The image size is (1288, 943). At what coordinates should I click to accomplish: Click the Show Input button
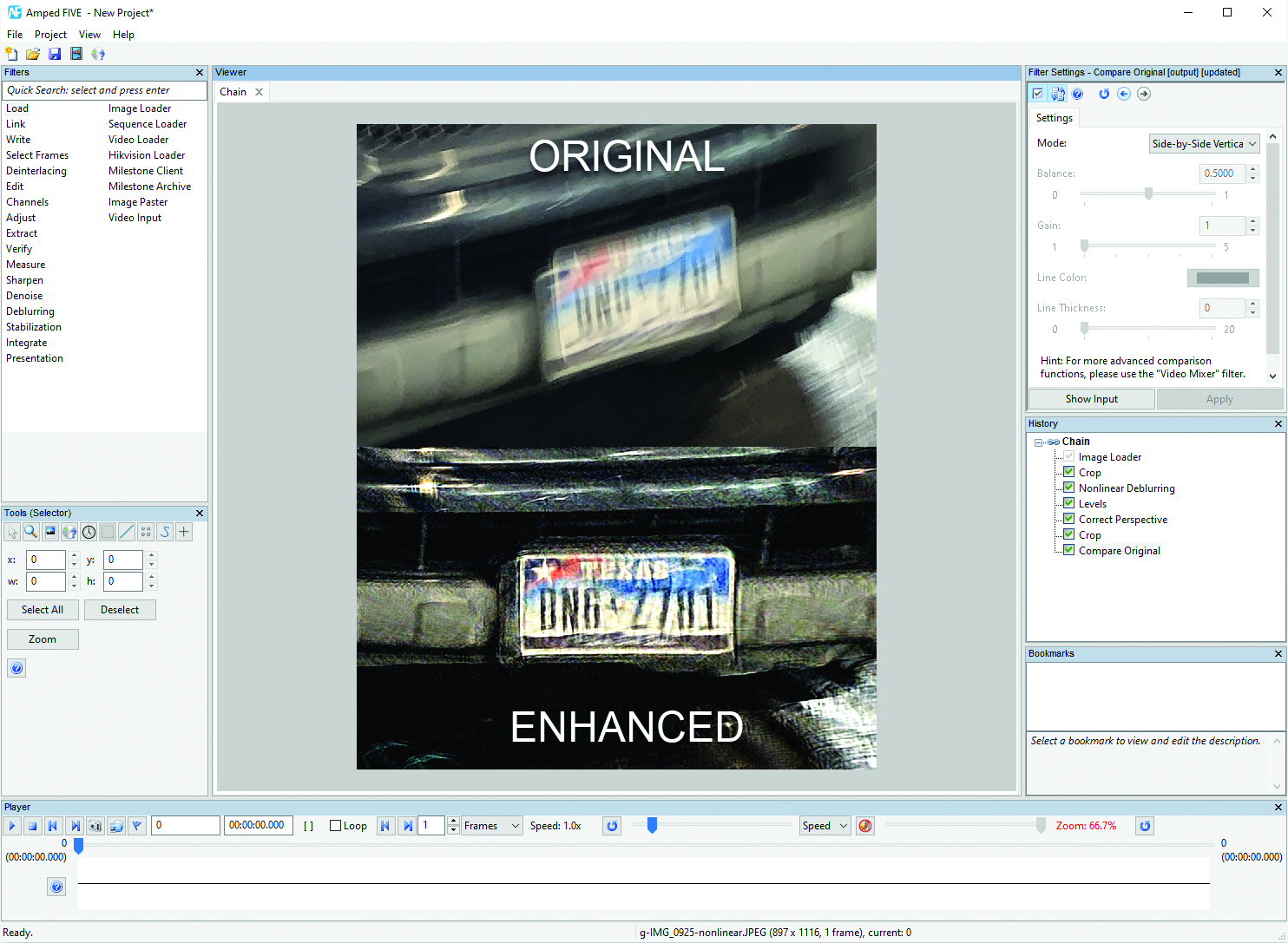[1091, 399]
